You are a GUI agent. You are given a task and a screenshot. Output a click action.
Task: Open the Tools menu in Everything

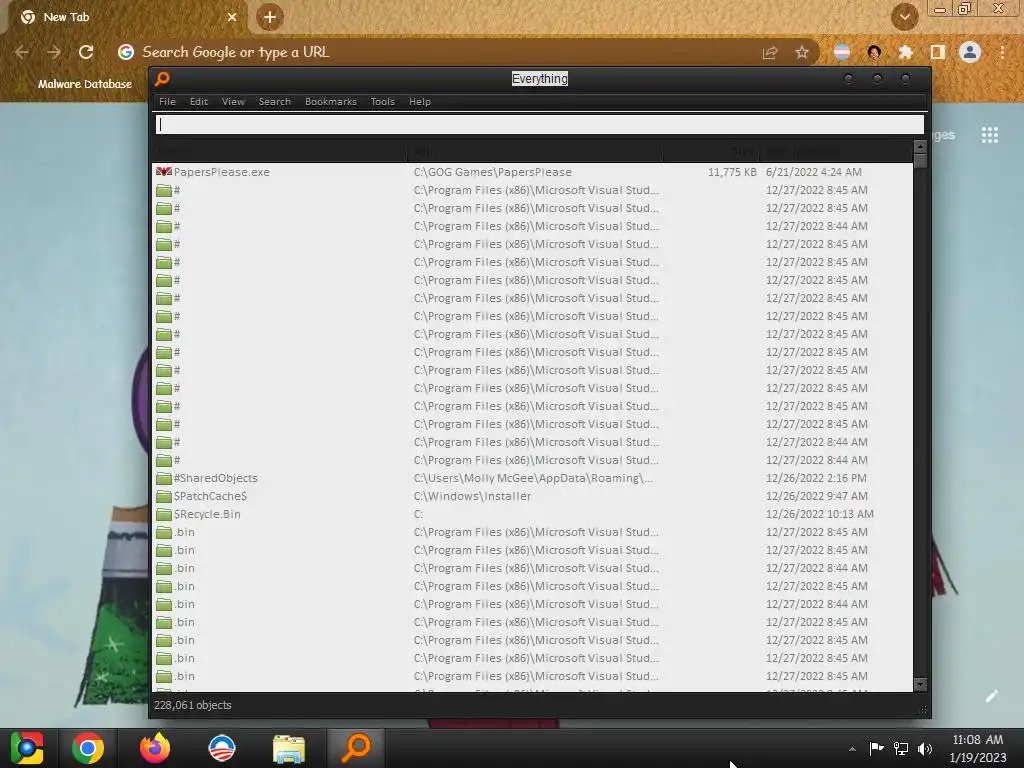coord(383,102)
